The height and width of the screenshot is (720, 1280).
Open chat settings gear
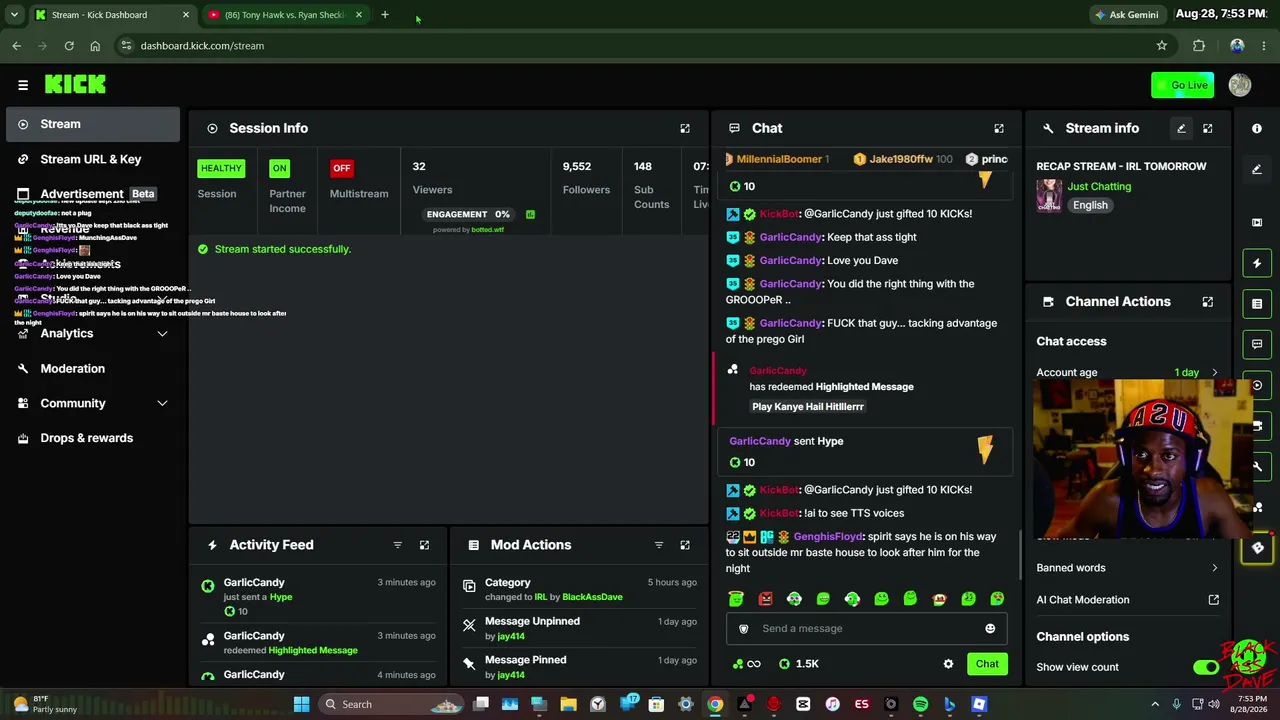pos(948,664)
